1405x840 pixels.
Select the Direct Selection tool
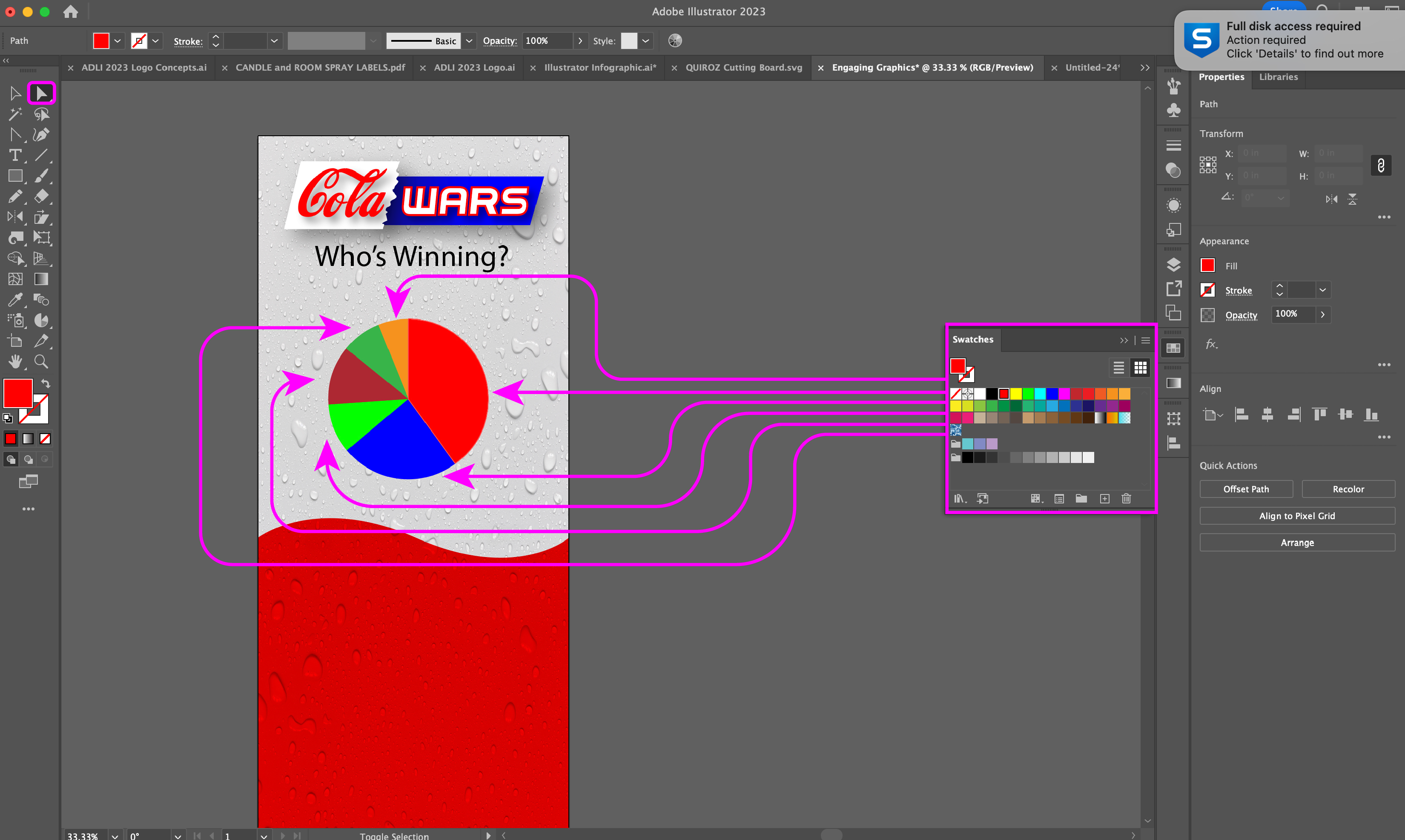click(x=41, y=93)
